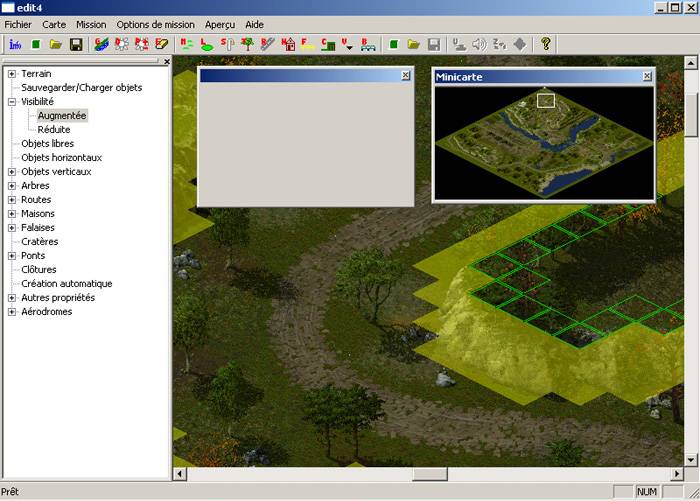Close the Minicarte panel
Screen dimensions: 700x501
(646, 76)
